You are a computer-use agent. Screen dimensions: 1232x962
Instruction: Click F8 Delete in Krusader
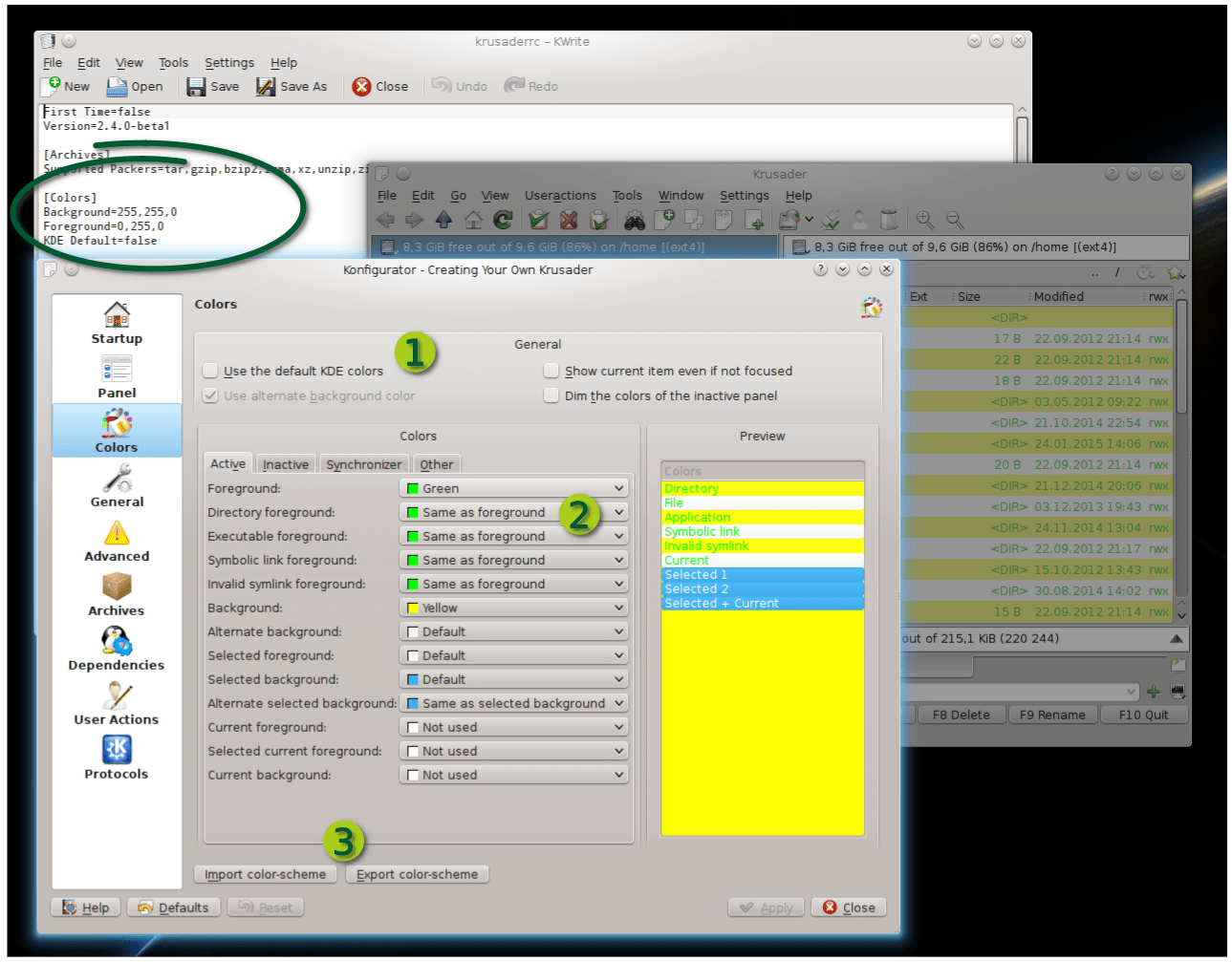click(x=961, y=715)
